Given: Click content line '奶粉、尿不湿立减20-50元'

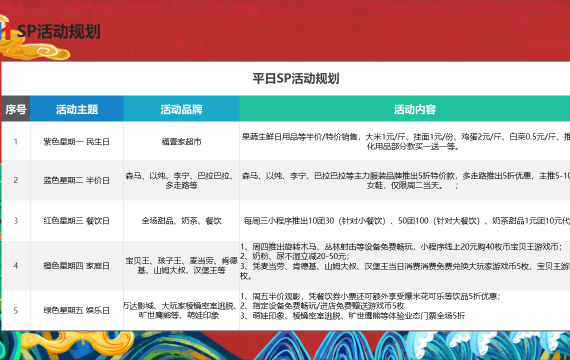Looking at the screenshot, I should tap(294, 256).
